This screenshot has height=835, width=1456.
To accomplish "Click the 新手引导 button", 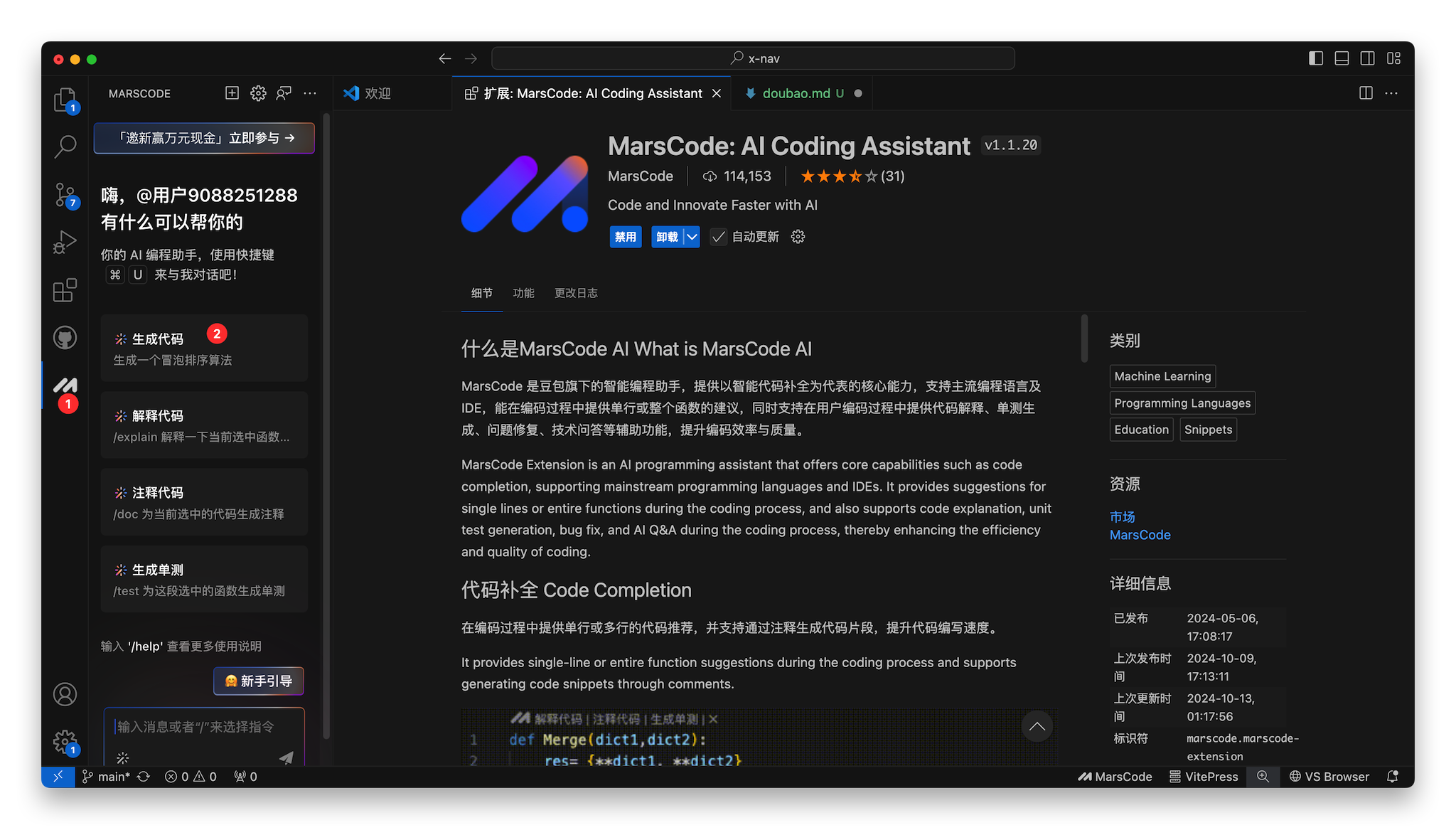I will pos(258,681).
